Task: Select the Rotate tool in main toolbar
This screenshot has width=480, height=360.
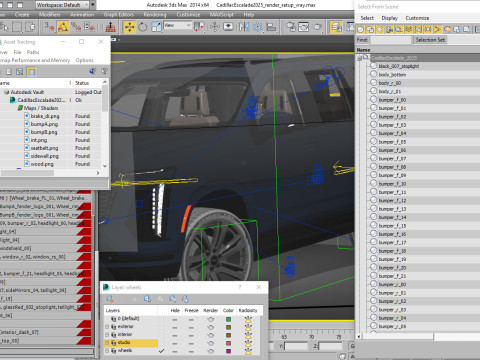Action: pos(143,27)
